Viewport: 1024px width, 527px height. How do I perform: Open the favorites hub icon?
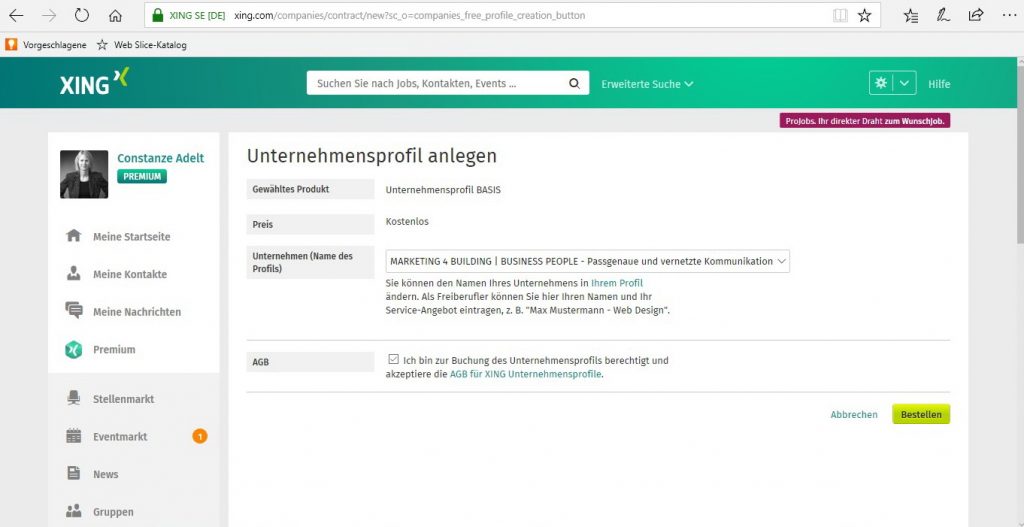pos(911,16)
